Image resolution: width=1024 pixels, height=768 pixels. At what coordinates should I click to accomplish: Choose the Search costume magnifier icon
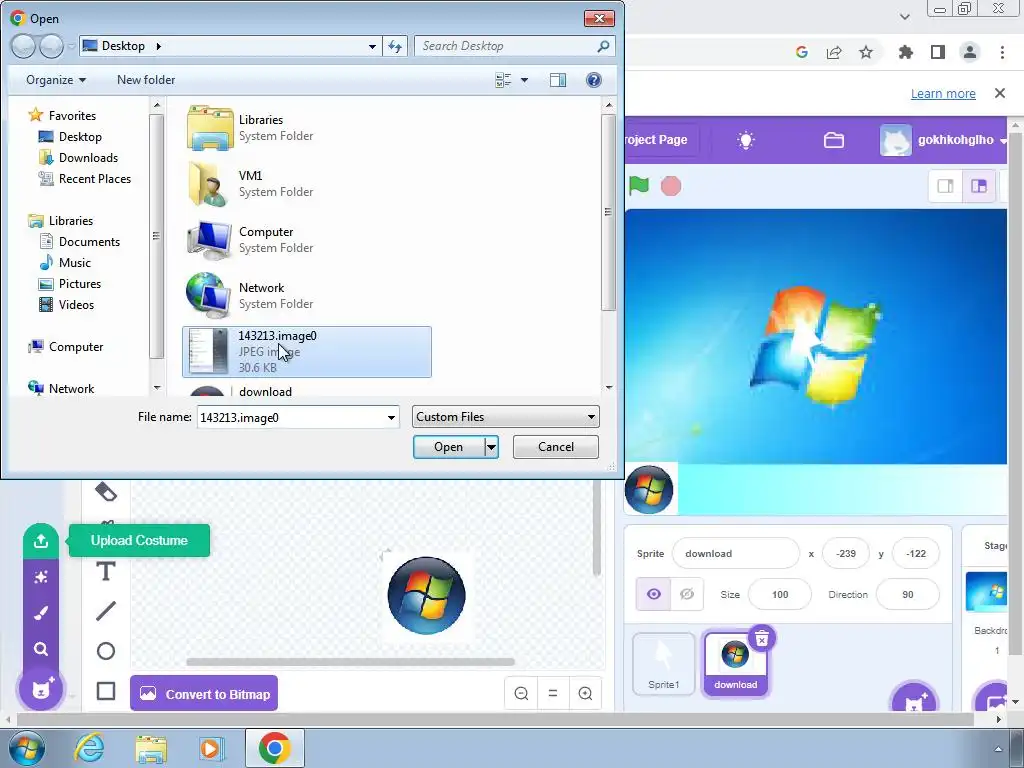[x=40, y=648]
